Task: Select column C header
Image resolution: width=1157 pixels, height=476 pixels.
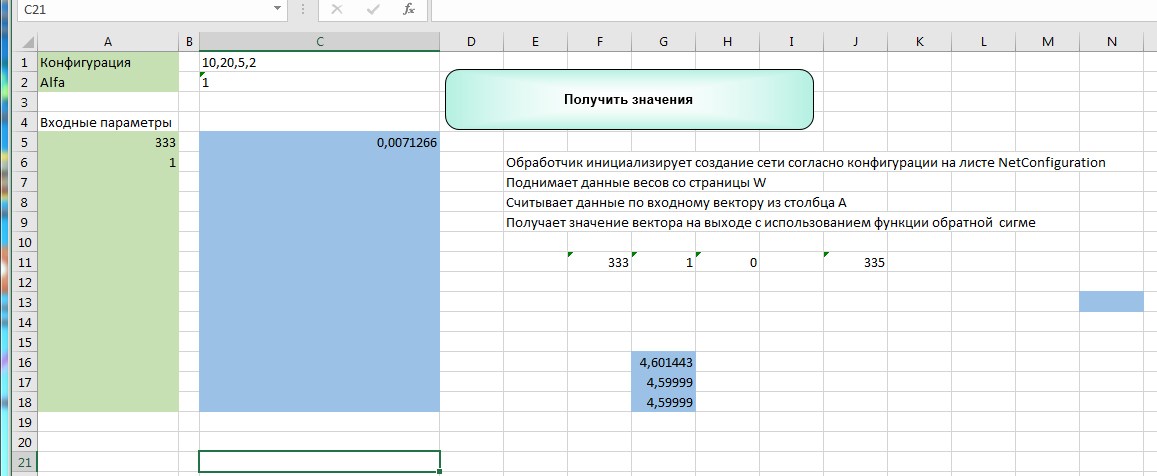Action: click(319, 42)
